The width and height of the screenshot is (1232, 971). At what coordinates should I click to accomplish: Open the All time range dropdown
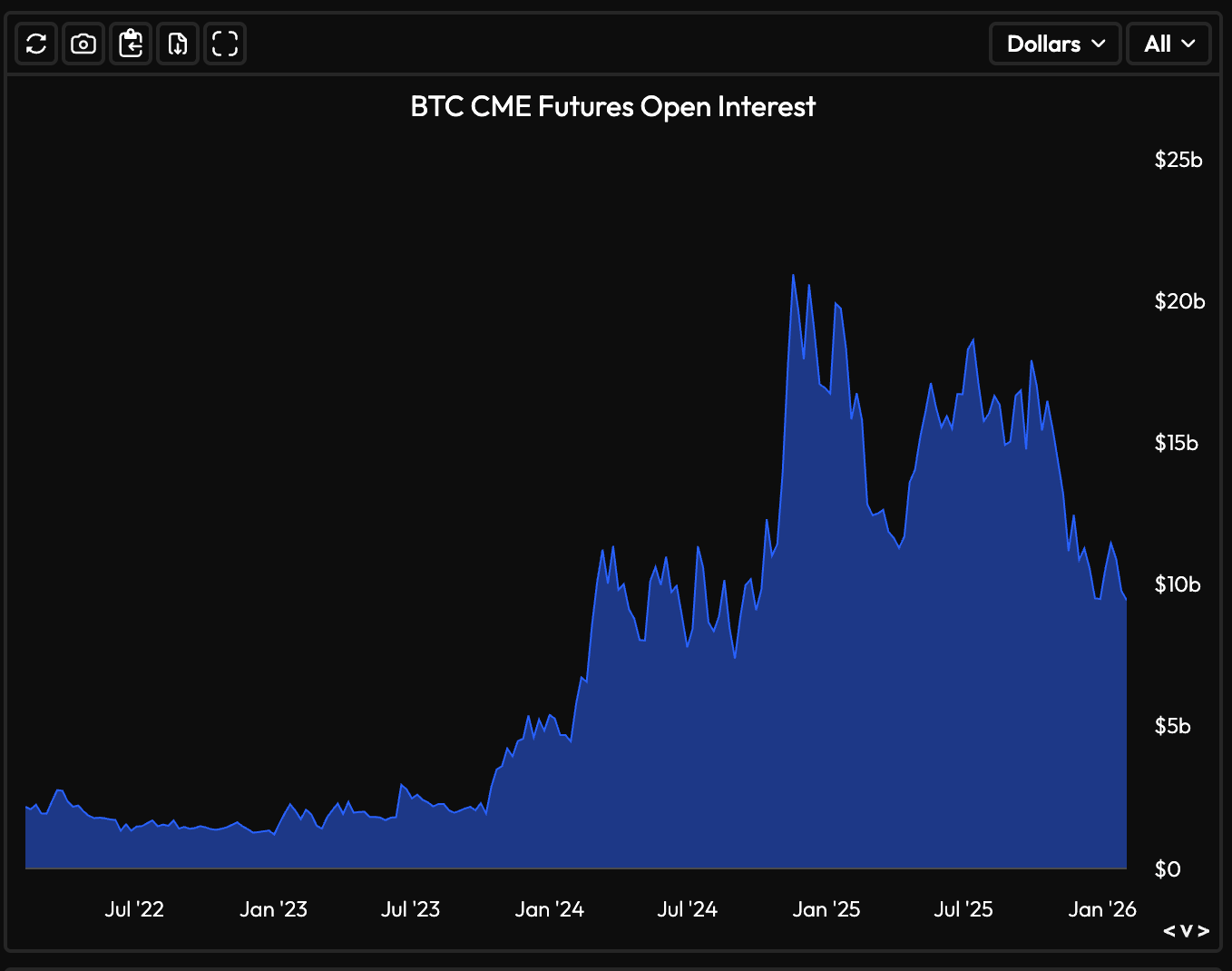click(x=1169, y=44)
